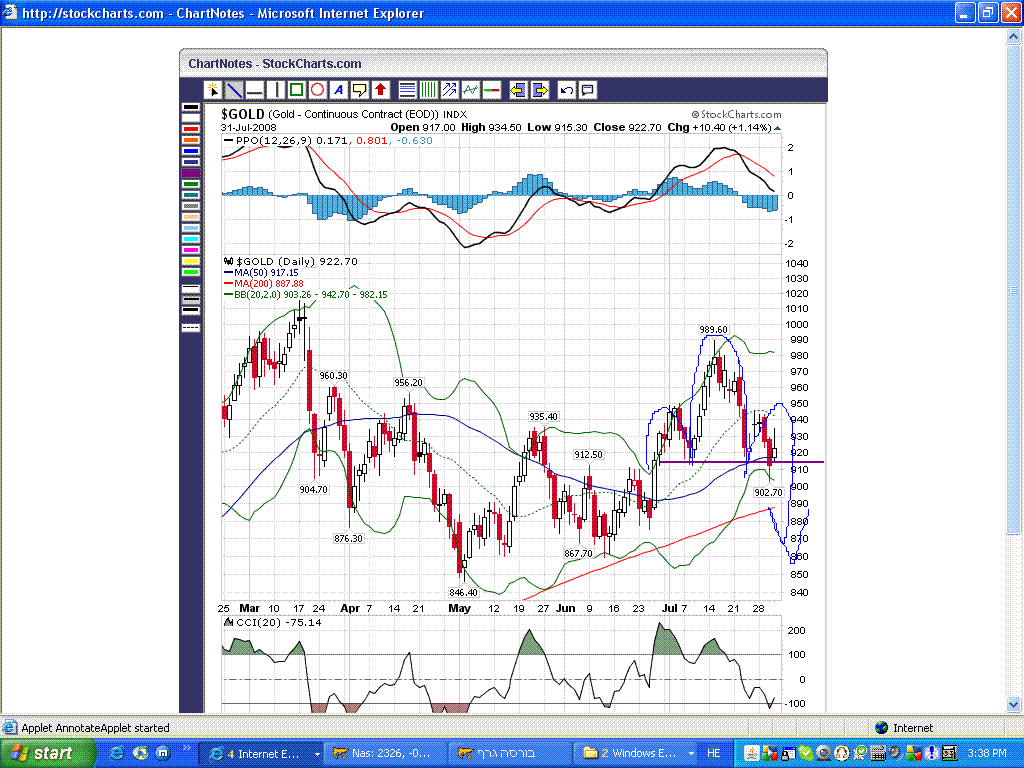Choose the horizontal line tool
This screenshot has width=1024, height=768.
(x=255, y=90)
